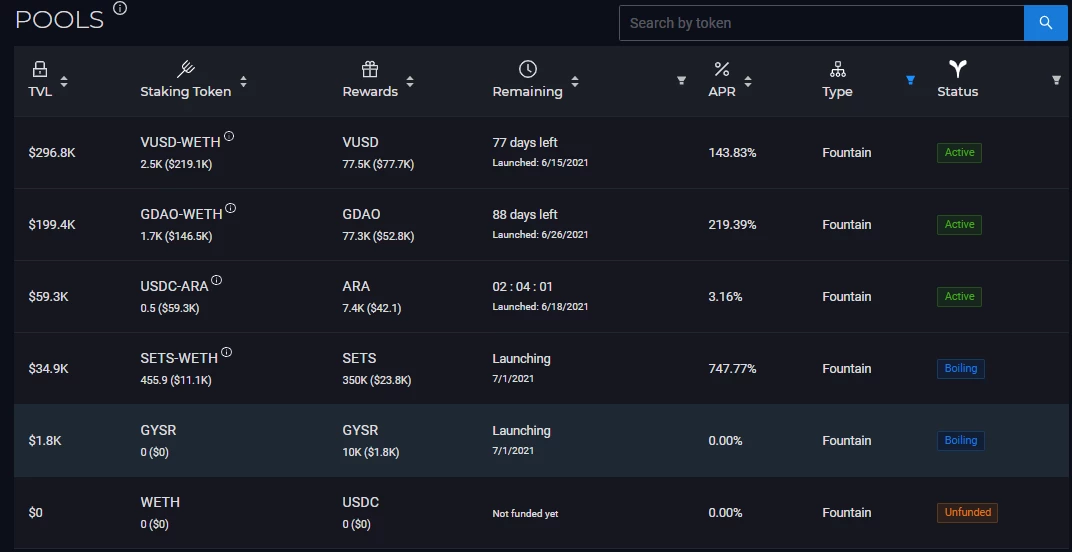Sort by the Rewards column header
The image size is (1072, 552).
click(370, 92)
